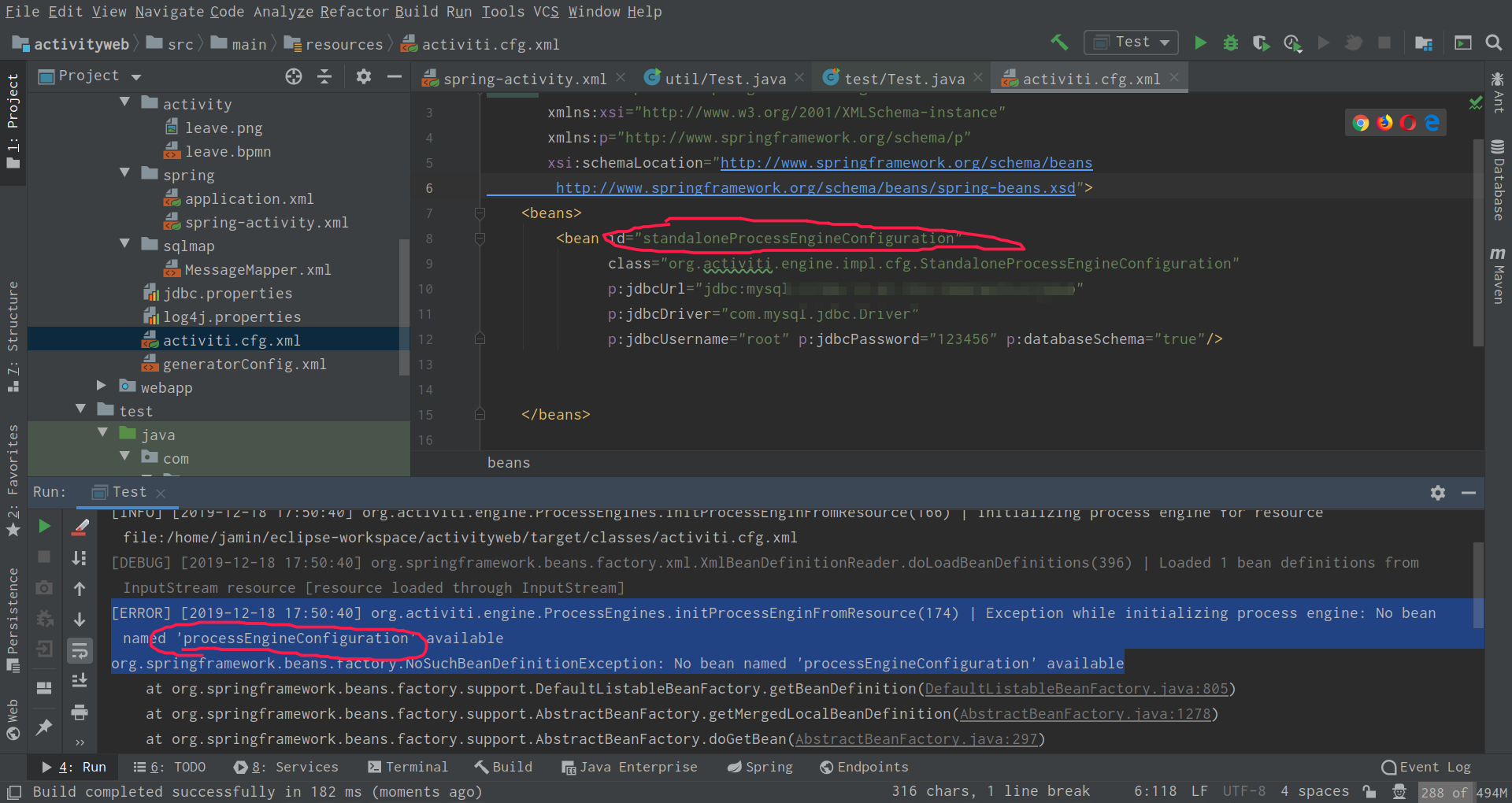
Task: Start debugging with the bug icon
Action: point(1230,43)
